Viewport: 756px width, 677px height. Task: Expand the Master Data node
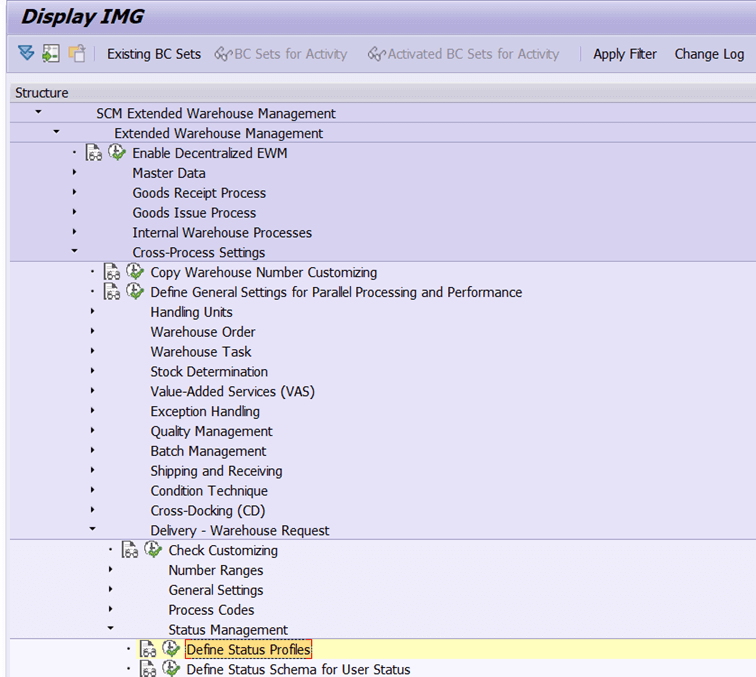point(74,173)
